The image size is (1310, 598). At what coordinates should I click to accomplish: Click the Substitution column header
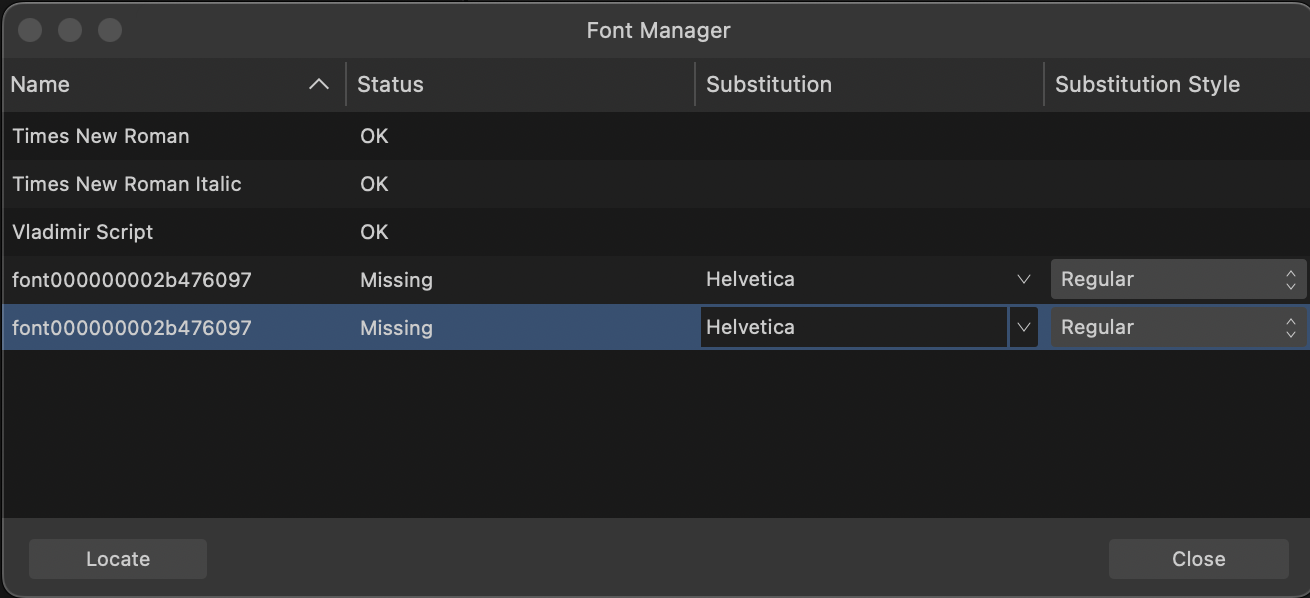pyautogui.click(x=869, y=85)
